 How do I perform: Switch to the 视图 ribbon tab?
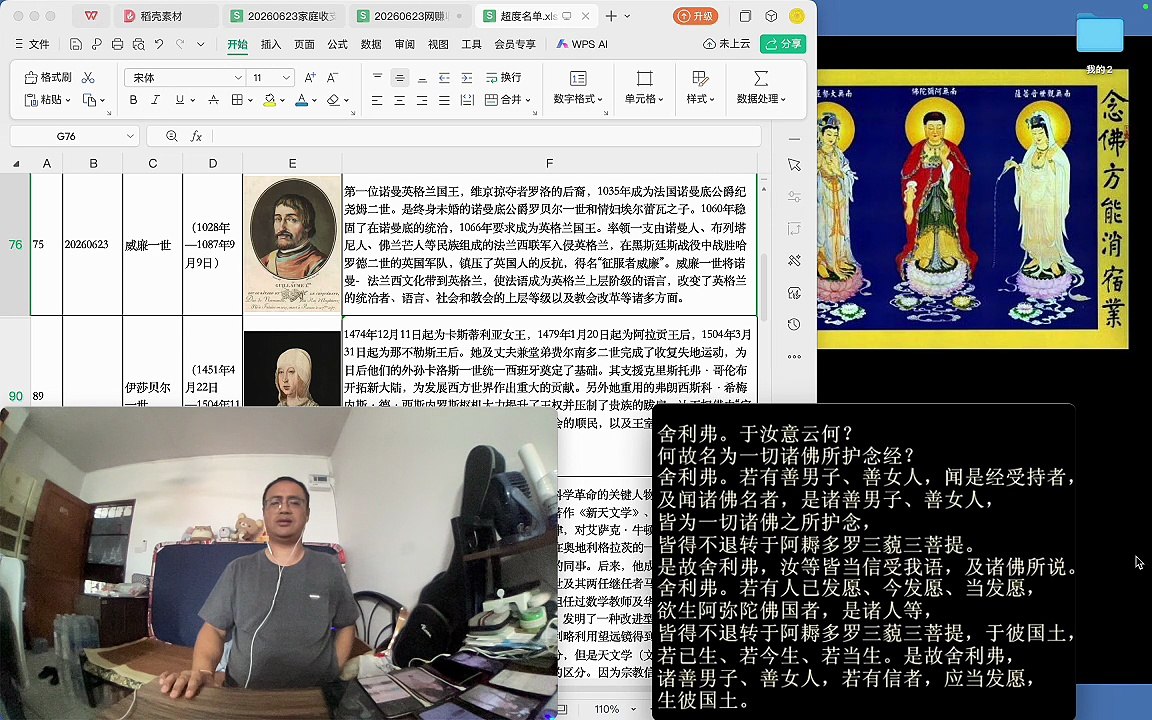[438, 44]
